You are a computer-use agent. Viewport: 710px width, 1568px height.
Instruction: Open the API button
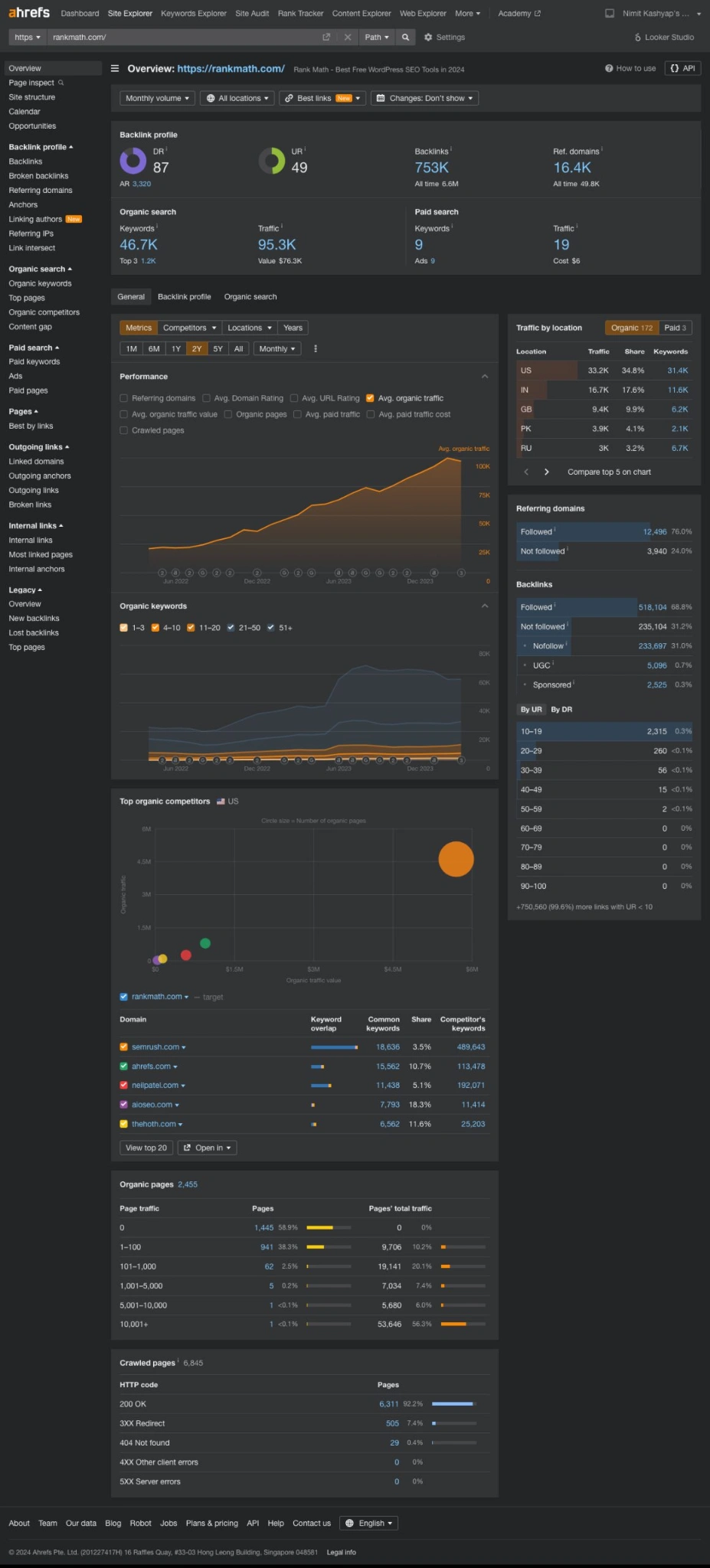[x=682, y=68]
